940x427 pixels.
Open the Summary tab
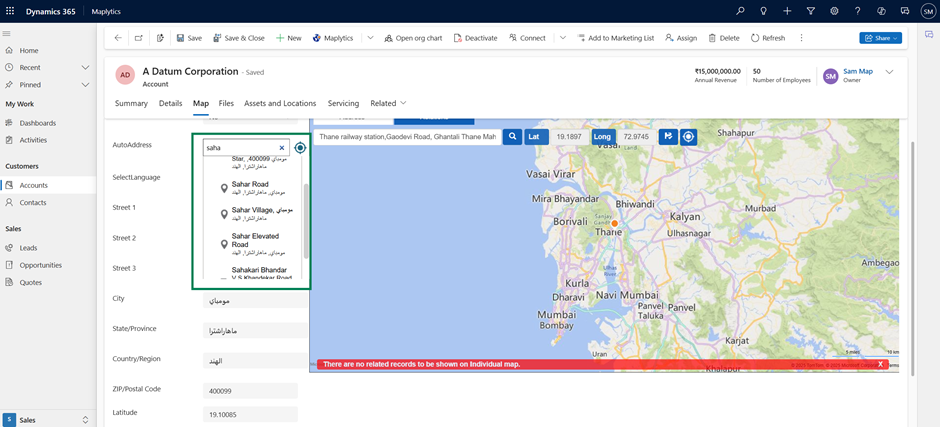tap(131, 103)
